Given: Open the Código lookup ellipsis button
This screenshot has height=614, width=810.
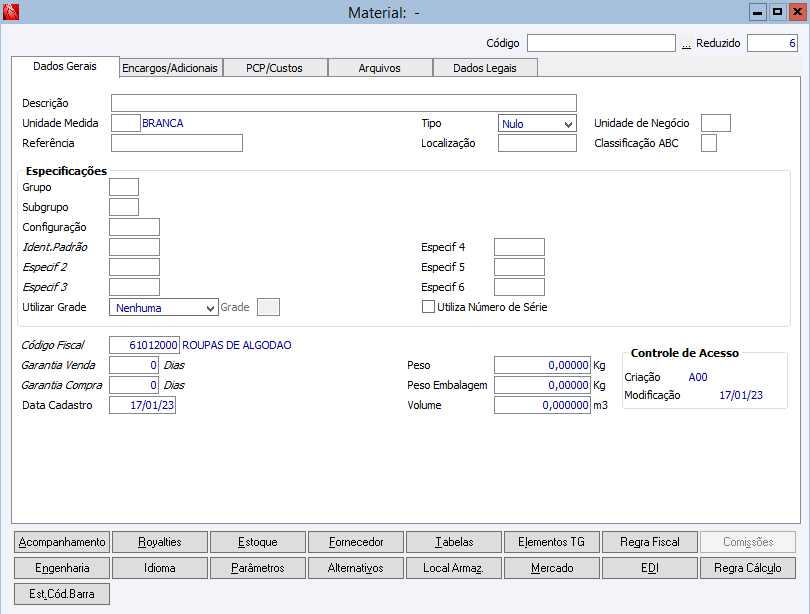Looking at the screenshot, I should pyautogui.click(x=686, y=43).
